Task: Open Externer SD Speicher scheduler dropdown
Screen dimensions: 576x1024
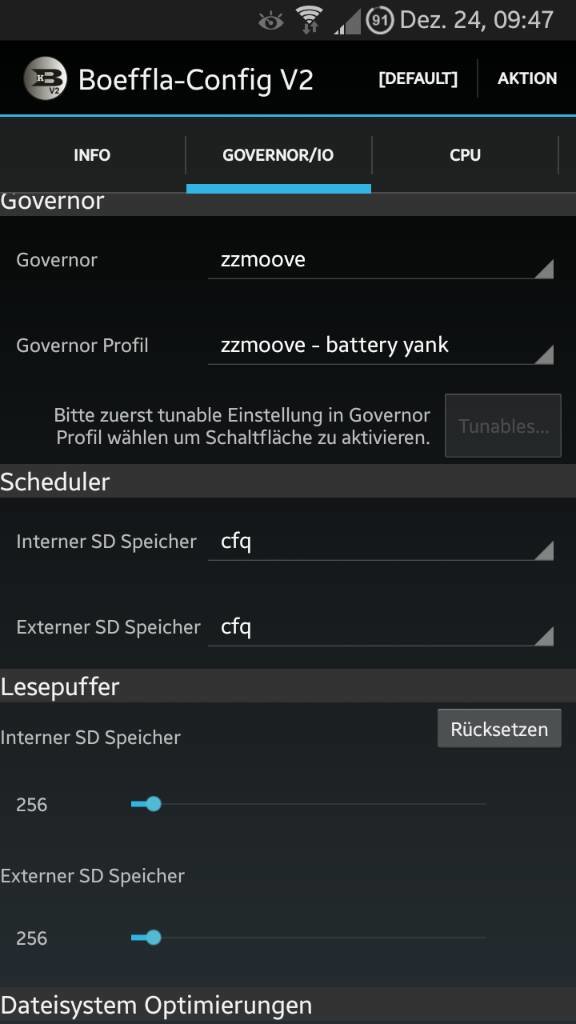Action: (381, 627)
